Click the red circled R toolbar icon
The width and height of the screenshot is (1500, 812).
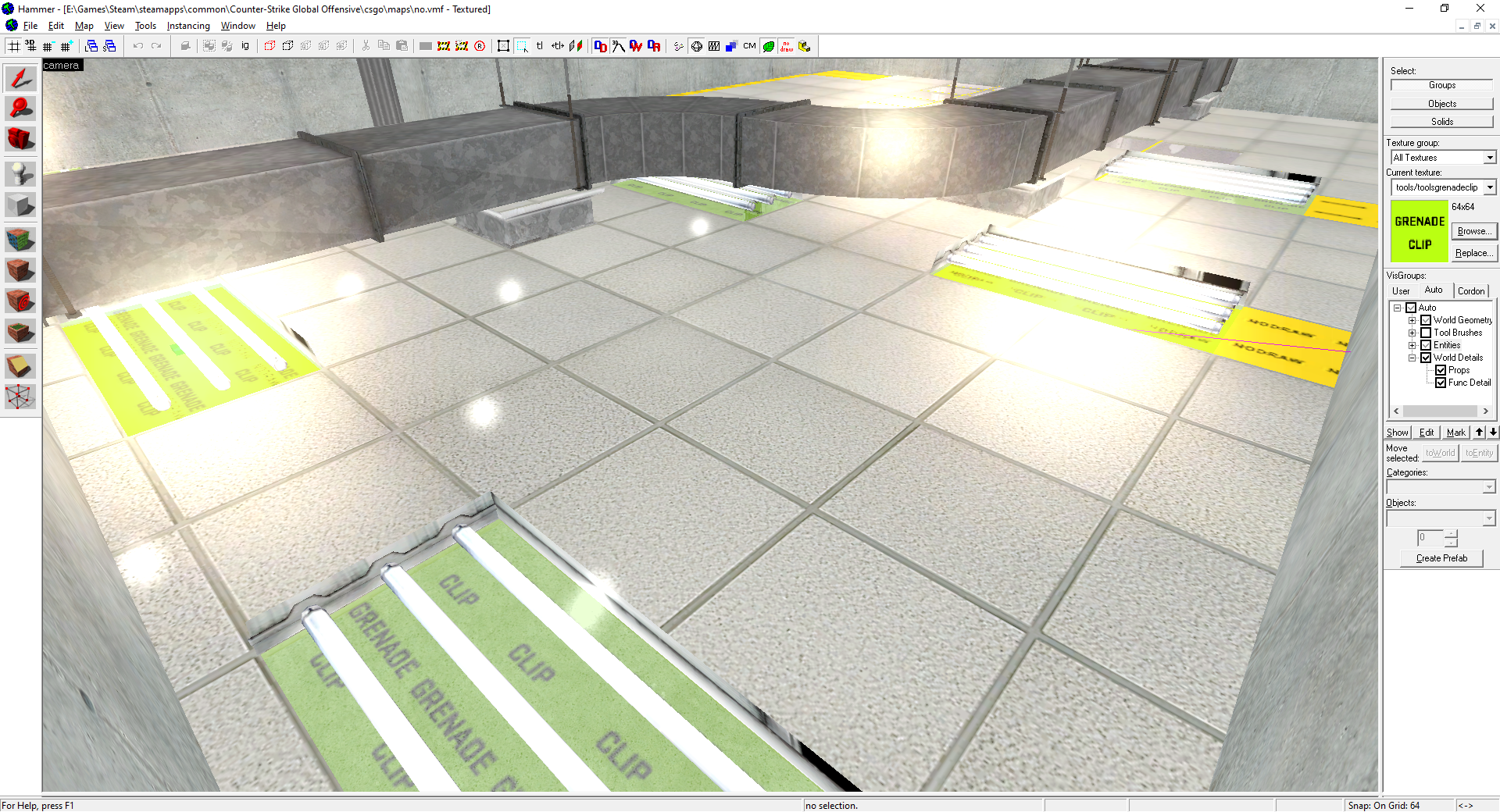pos(480,46)
